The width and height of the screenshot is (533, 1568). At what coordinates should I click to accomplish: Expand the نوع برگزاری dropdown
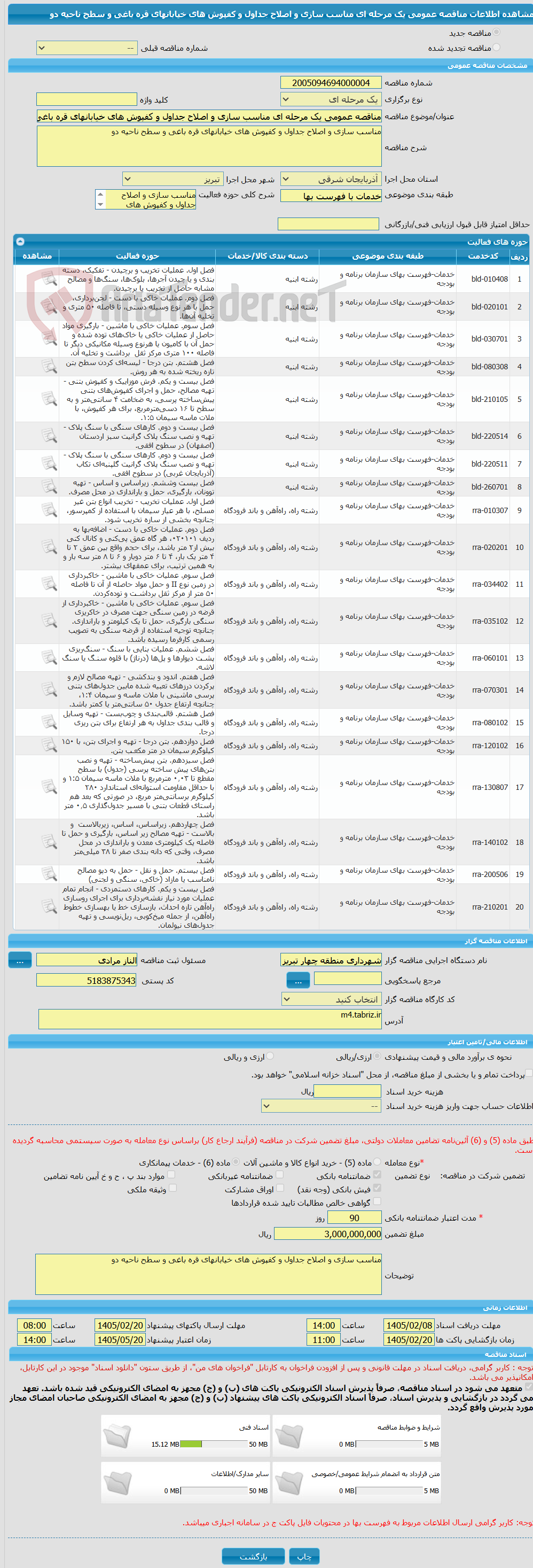click(331, 99)
